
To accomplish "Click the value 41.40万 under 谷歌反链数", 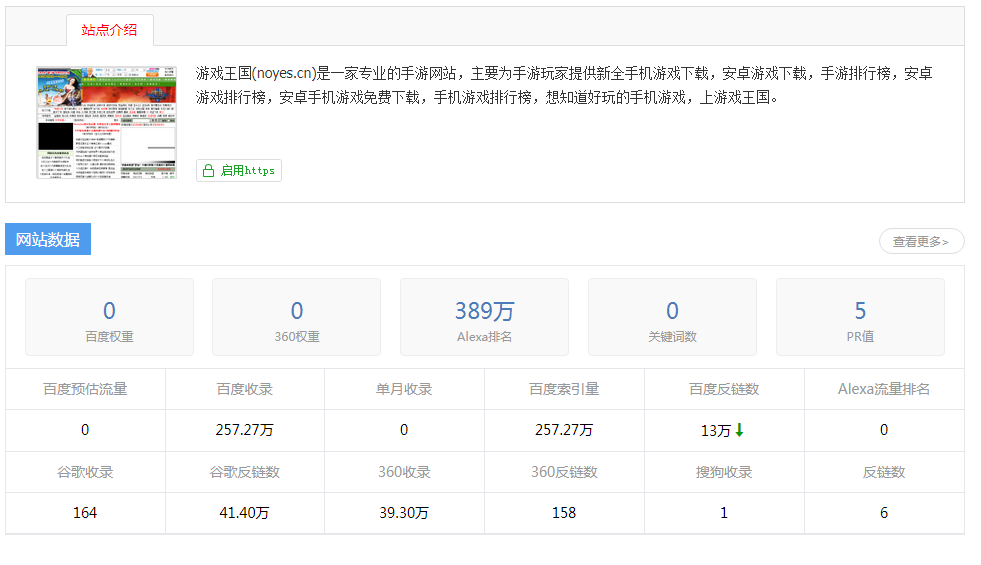I will point(245,513).
